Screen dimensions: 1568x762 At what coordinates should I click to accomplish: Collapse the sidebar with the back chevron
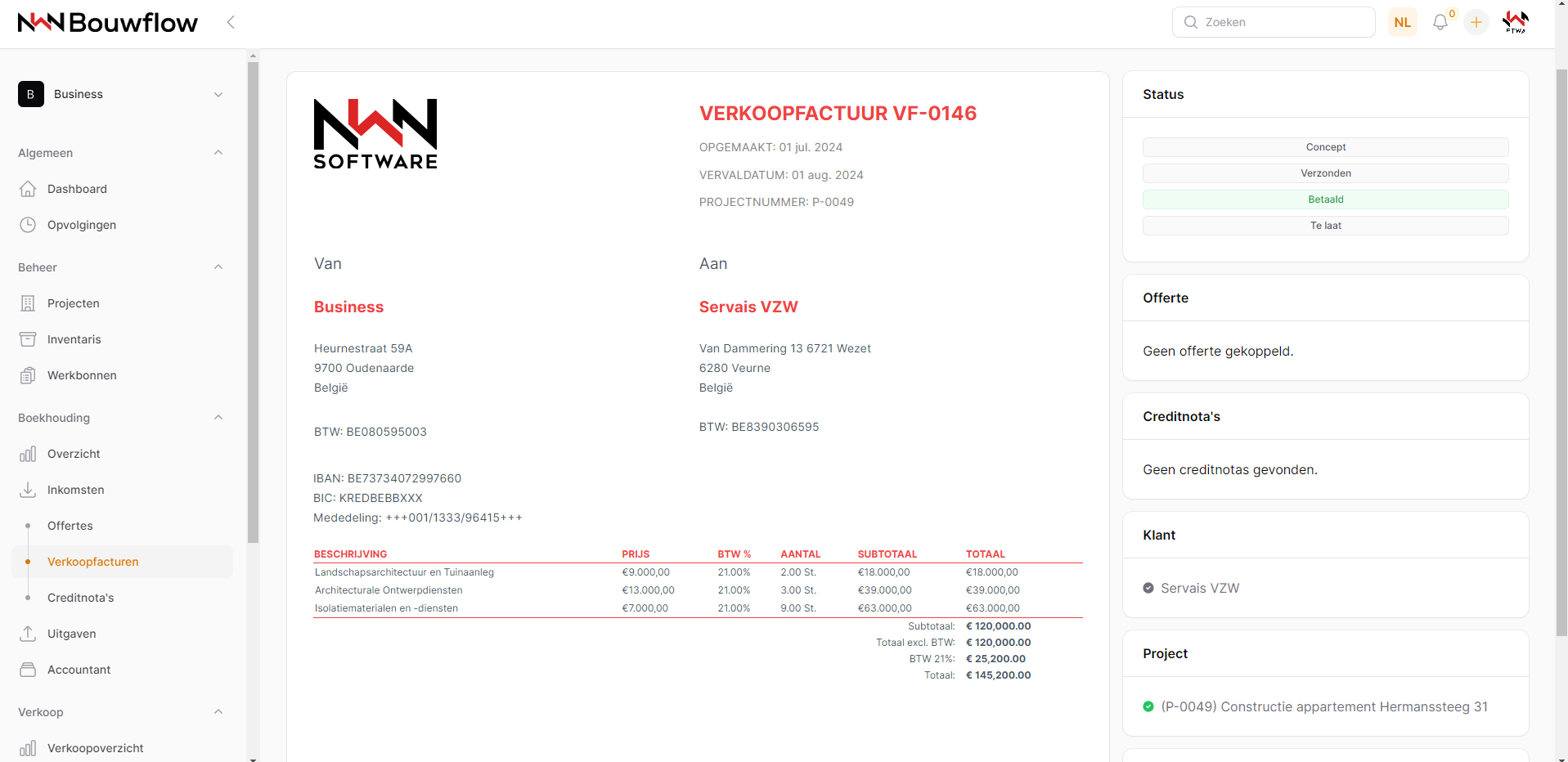(x=231, y=23)
